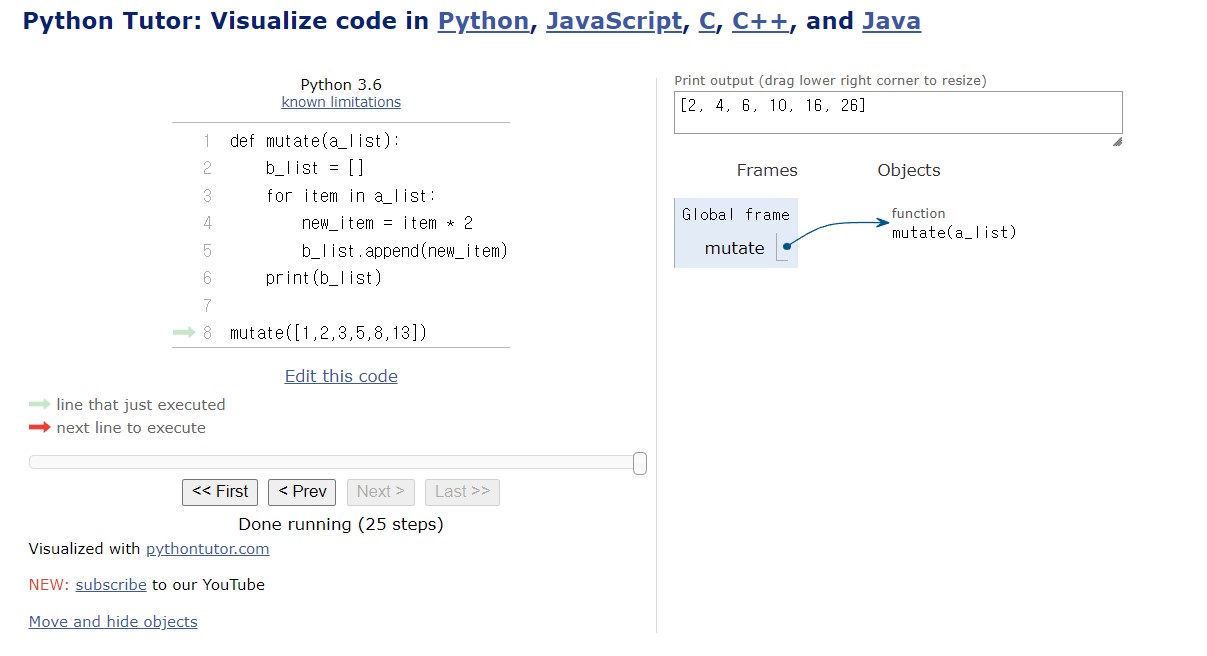Click the red next-line-to-execute legend arrow
Screen dimensions: 1207x656
click(x=39, y=428)
